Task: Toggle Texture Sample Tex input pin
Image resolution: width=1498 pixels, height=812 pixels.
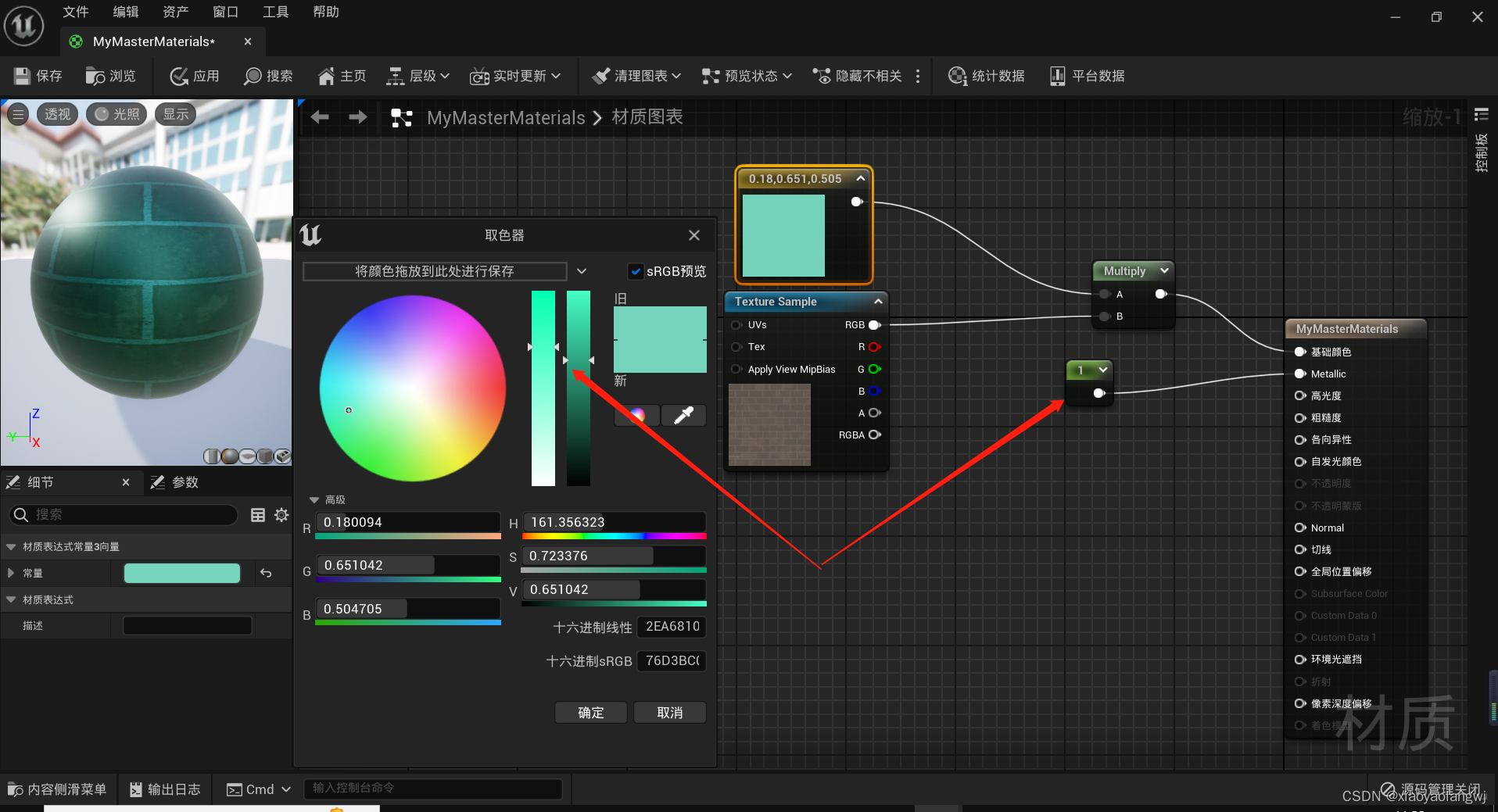Action: point(736,347)
